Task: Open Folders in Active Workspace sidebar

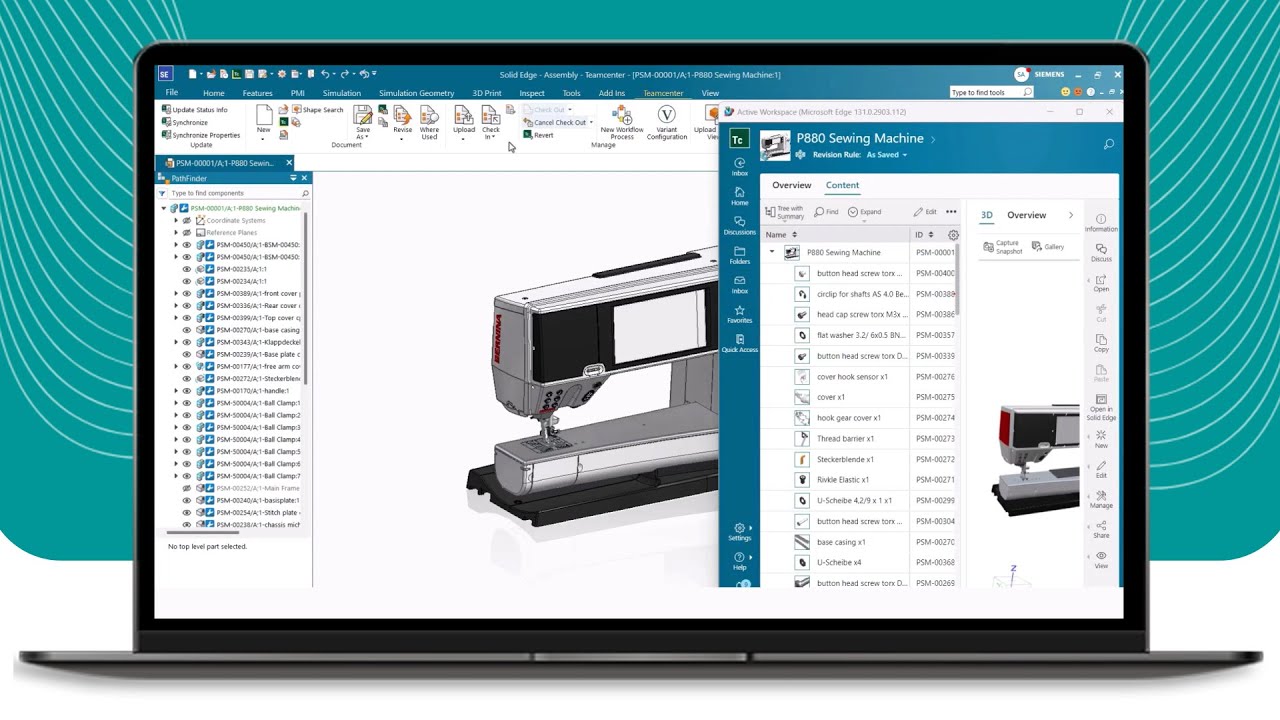Action: pos(739,255)
